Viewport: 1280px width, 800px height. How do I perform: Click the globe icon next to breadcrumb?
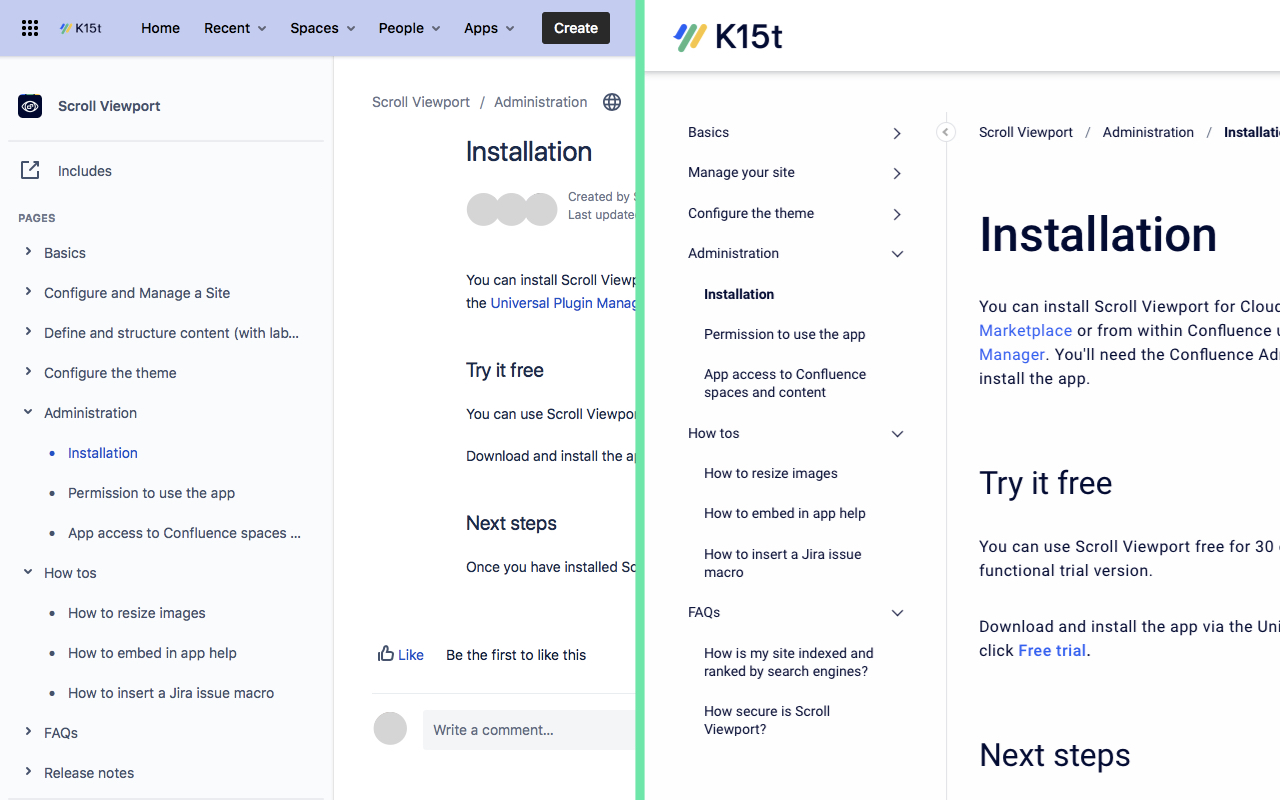[x=612, y=102]
